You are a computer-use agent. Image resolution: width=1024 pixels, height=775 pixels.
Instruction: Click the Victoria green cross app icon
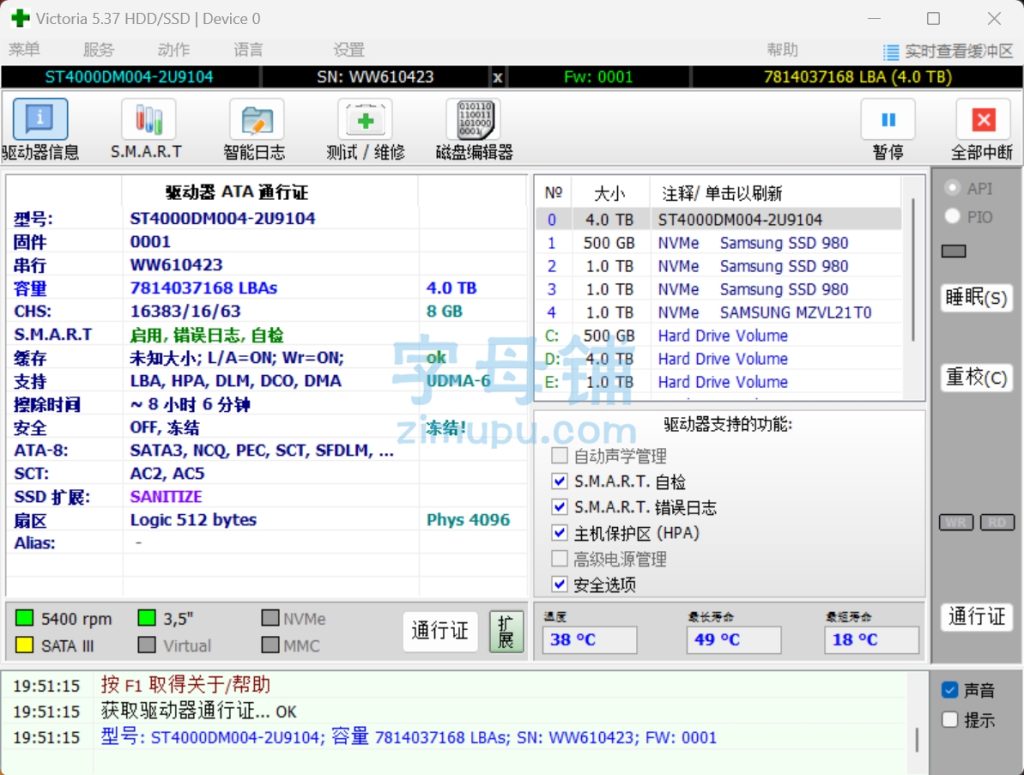[x=21, y=18]
